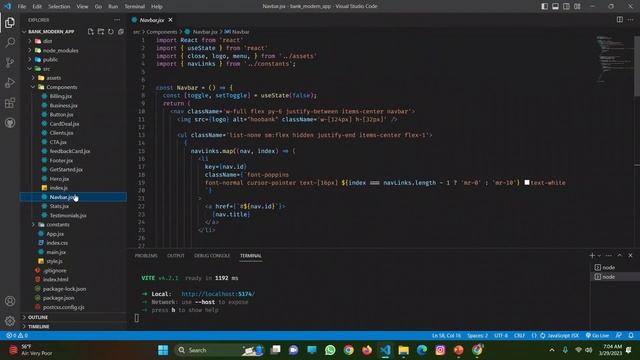The width and height of the screenshot is (640, 360).
Task: Open Windows Start menu
Action: [x=163, y=350]
